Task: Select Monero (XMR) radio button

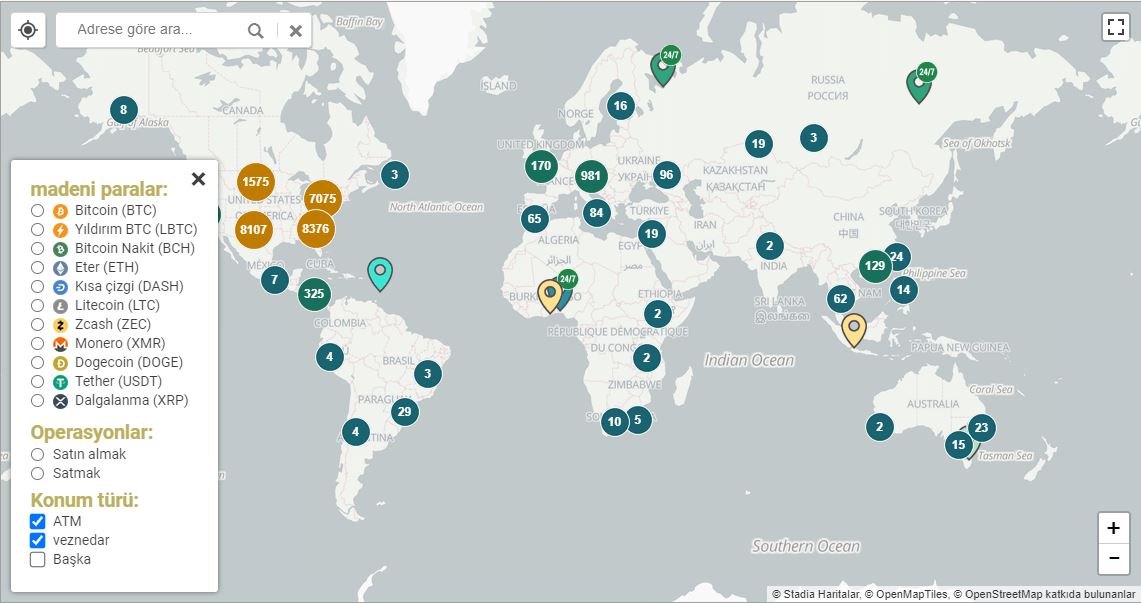Action: 37,343
